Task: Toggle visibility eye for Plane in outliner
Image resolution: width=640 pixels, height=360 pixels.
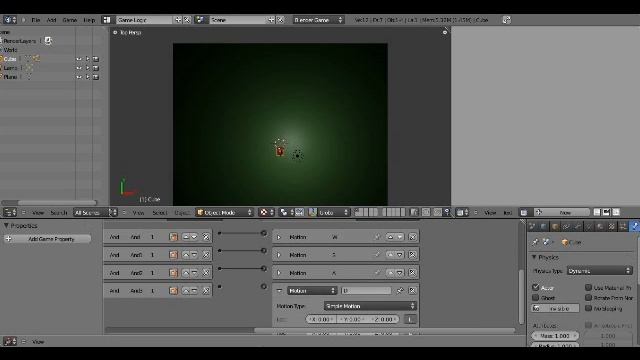Action: click(x=79, y=77)
